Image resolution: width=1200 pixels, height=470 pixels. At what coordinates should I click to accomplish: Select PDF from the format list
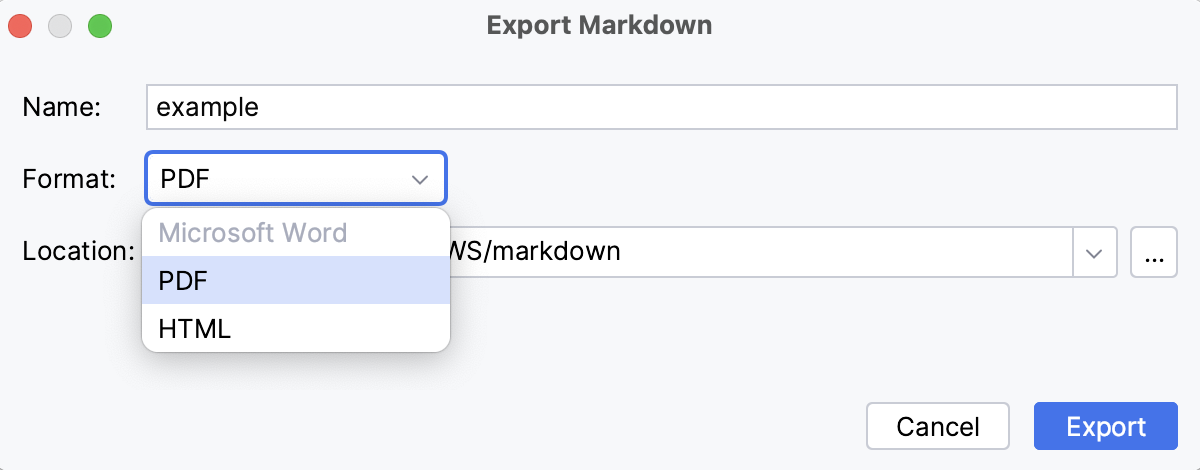tap(183, 281)
